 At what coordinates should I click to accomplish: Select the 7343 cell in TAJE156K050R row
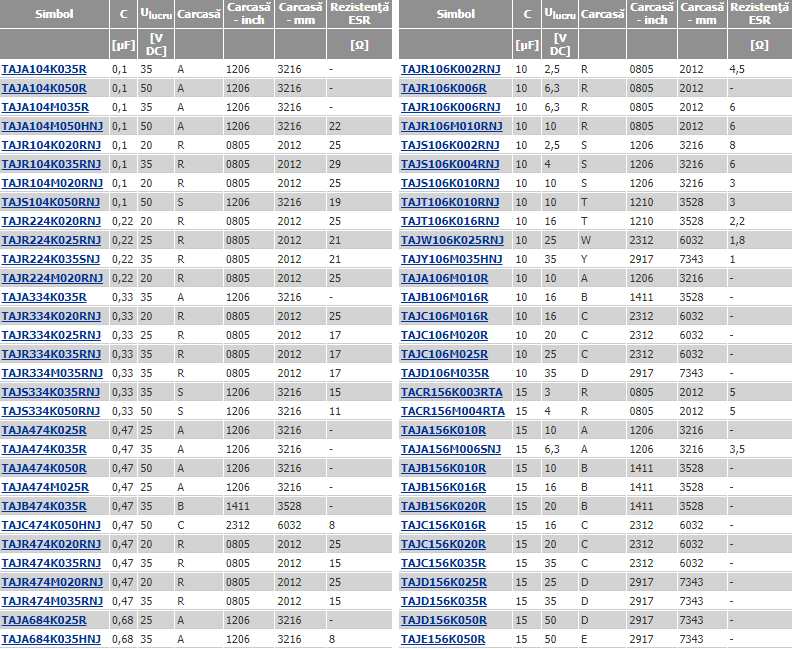click(691, 639)
